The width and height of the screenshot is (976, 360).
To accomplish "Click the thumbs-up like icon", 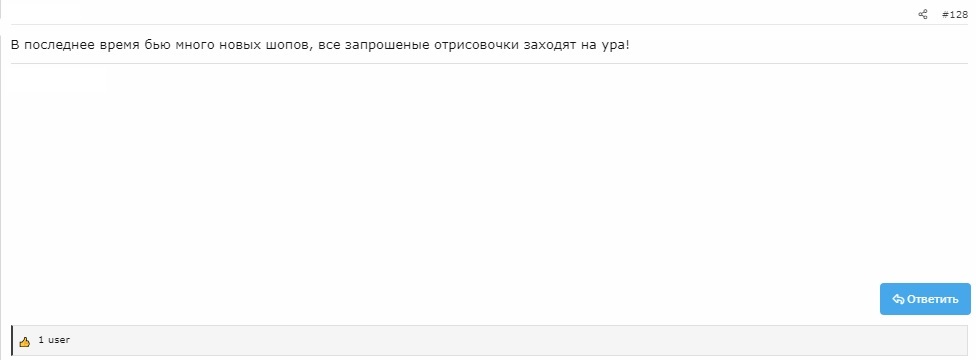I will pos(25,341).
